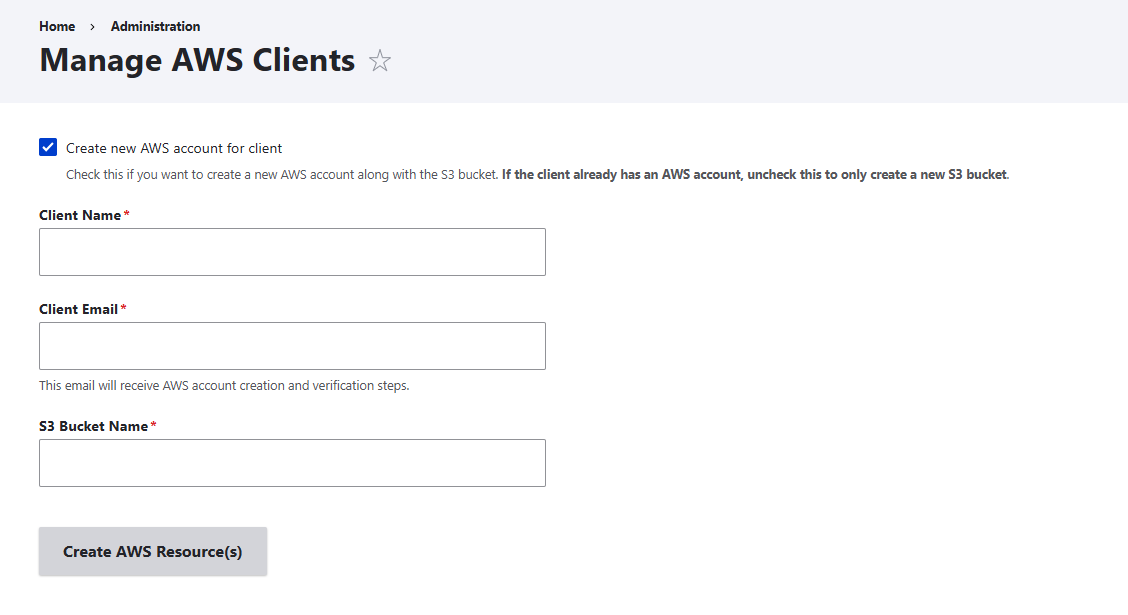Click the Client Email field label

[x=79, y=309]
